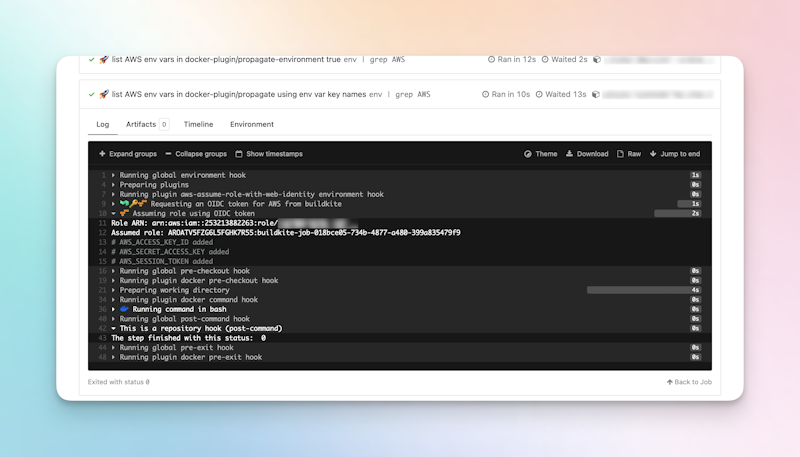Image resolution: width=800 pixels, height=457 pixels.
Task: Click the Docker whale icon on line 36
Action: pyautogui.click(x=124, y=309)
